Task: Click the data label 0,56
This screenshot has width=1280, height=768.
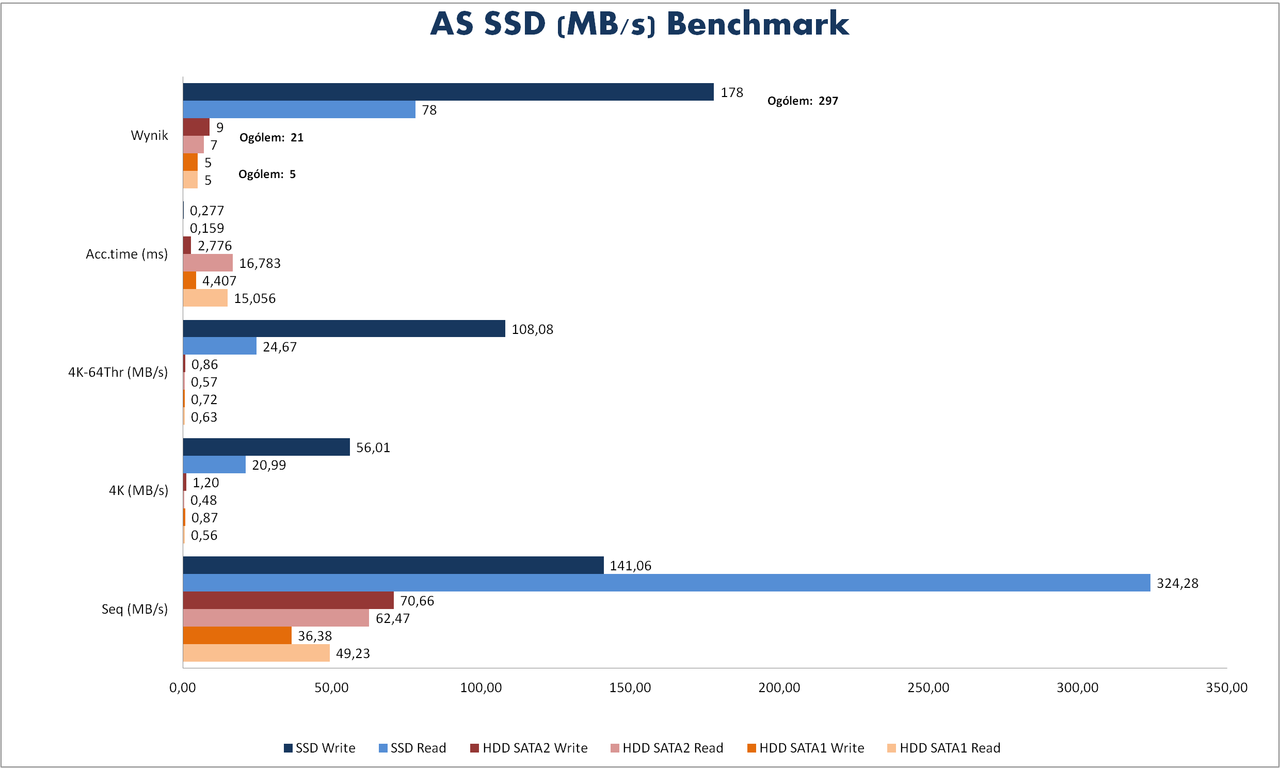Action: (204, 536)
